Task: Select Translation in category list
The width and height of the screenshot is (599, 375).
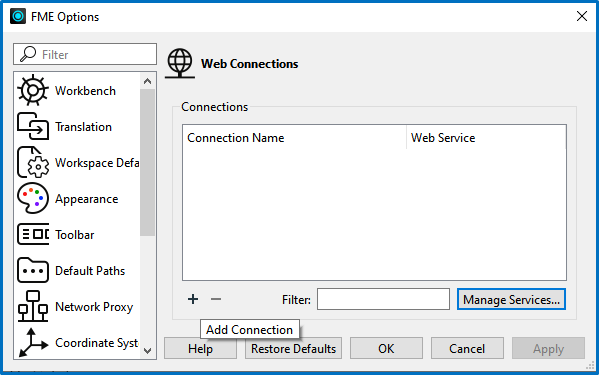Action: [x=83, y=127]
